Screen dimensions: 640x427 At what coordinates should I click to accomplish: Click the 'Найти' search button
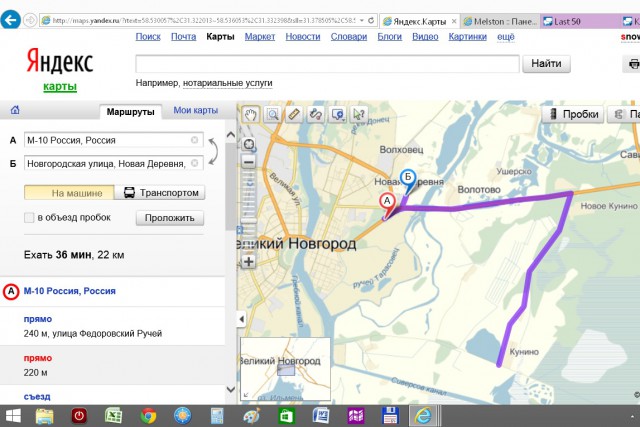tap(547, 64)
